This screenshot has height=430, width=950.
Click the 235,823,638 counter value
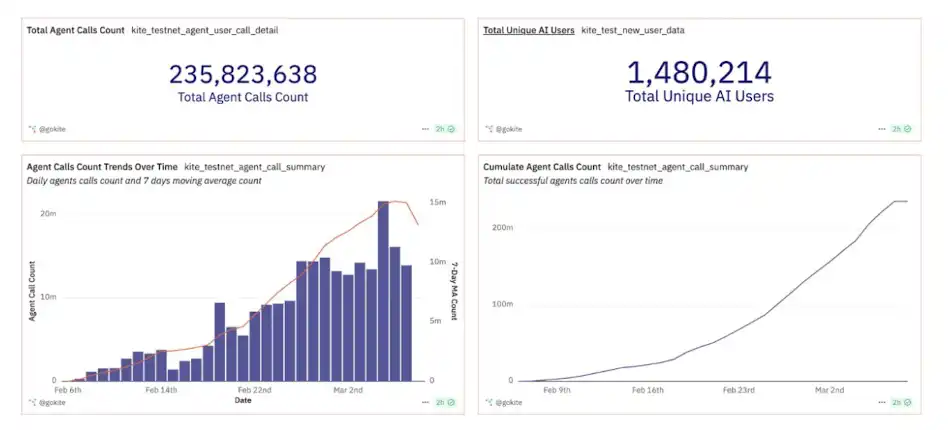(x=242, y=74)
